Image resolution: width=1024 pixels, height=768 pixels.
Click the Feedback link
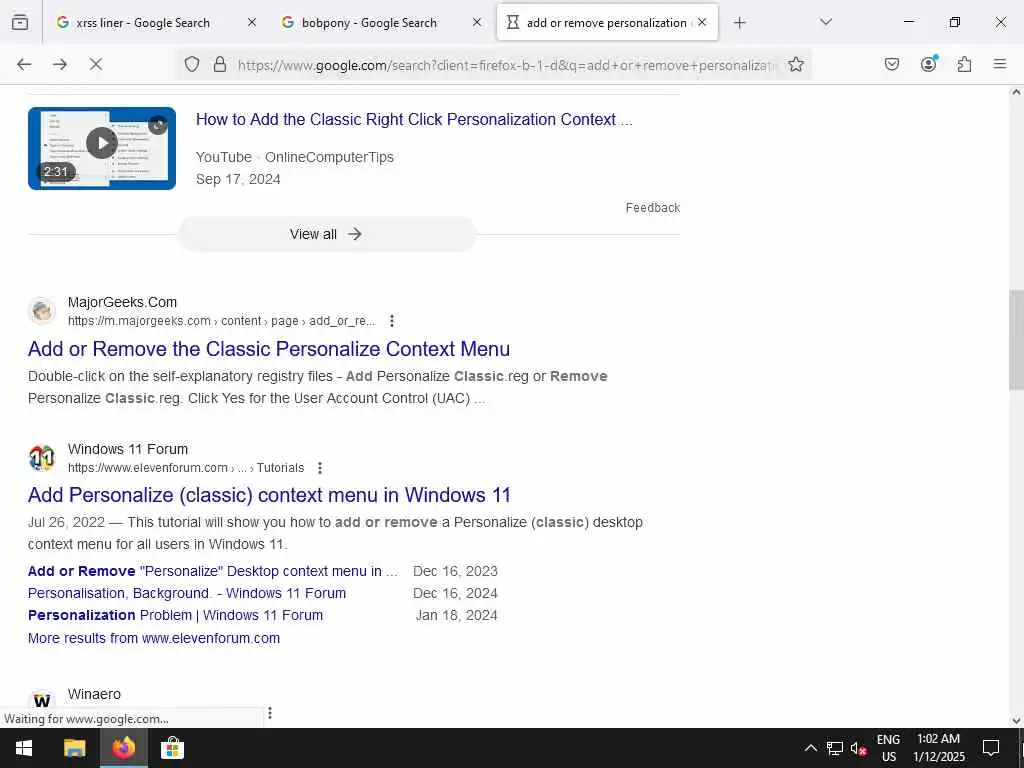[652, 208]
